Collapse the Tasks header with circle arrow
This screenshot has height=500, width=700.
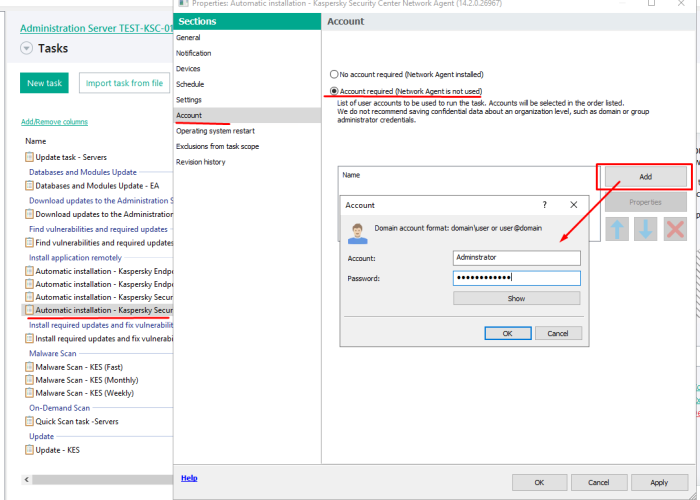pyautogui.click(x=26, y=48)
